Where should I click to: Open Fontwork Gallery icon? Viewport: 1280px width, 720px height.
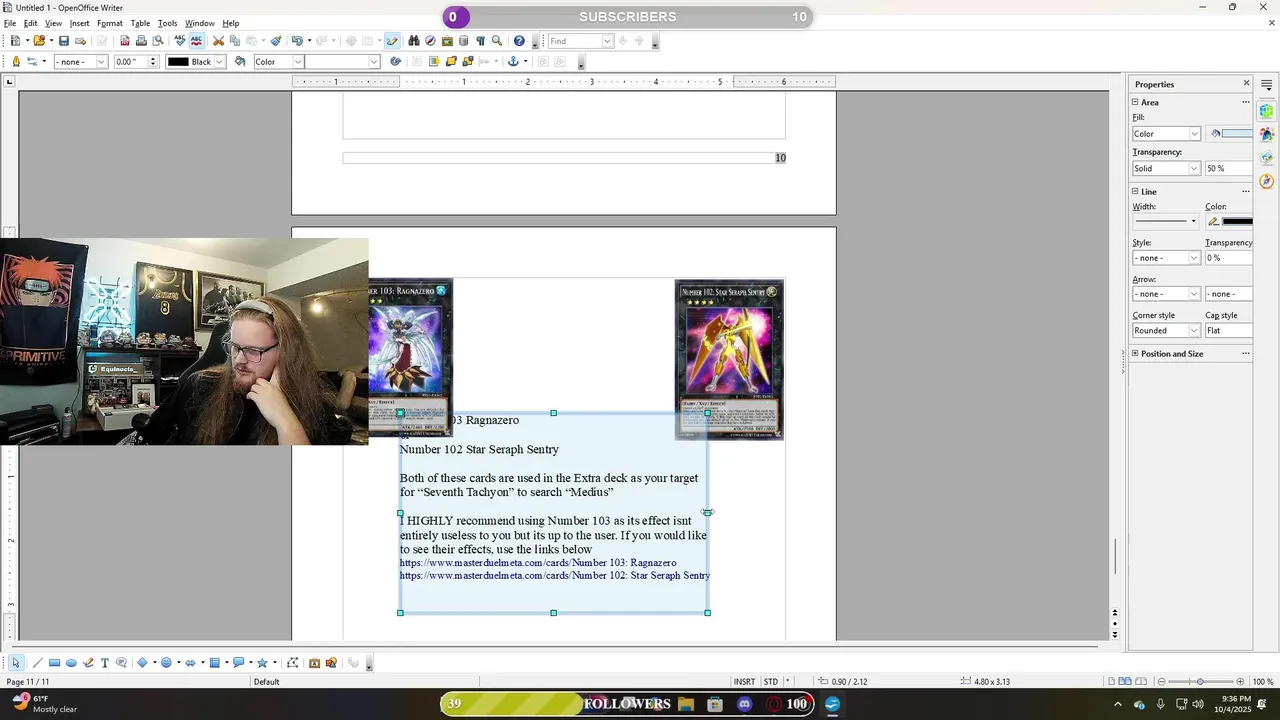pyautogui.click(x=314, y=662)
